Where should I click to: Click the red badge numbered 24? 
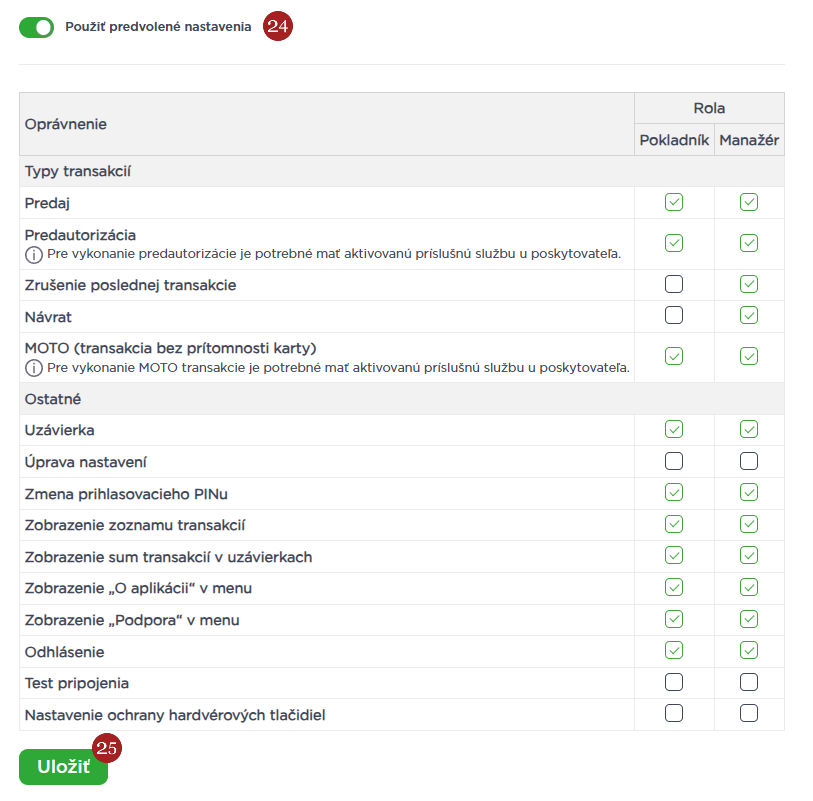pyautogui.click(x=277, y=27)
